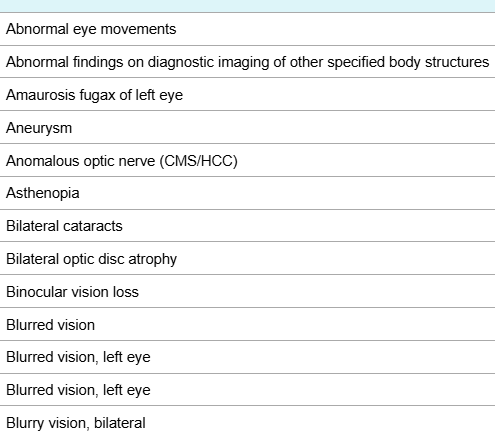Pick Blurry vision, bilateral

[x=247, y=422]
